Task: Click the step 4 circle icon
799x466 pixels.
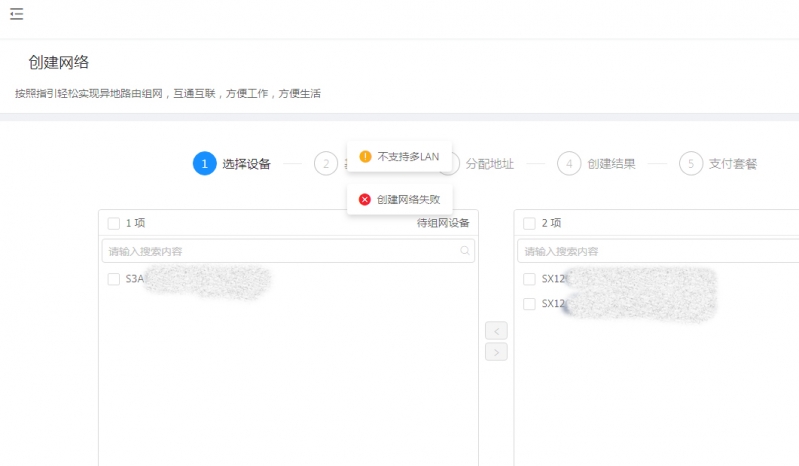Action: point(569,164)
